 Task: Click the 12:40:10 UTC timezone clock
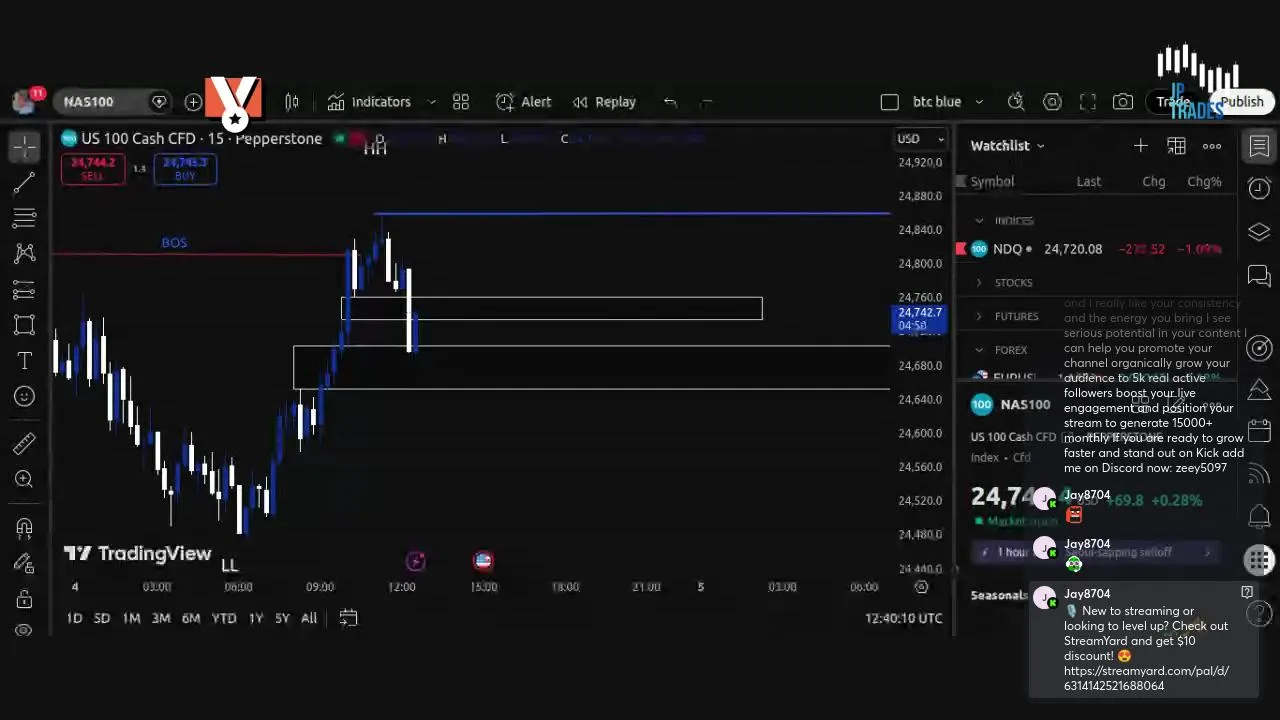tap(904, 618)
